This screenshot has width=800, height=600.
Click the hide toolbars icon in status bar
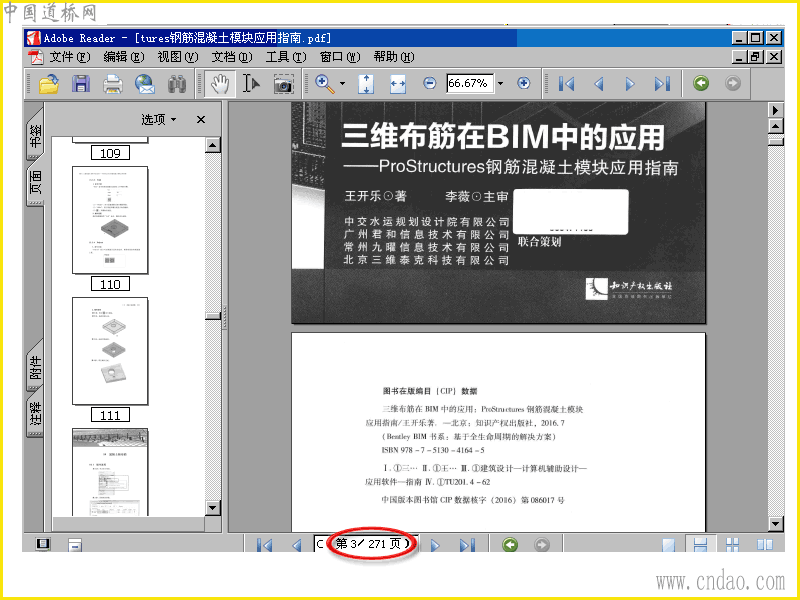(x=74, y=545)
